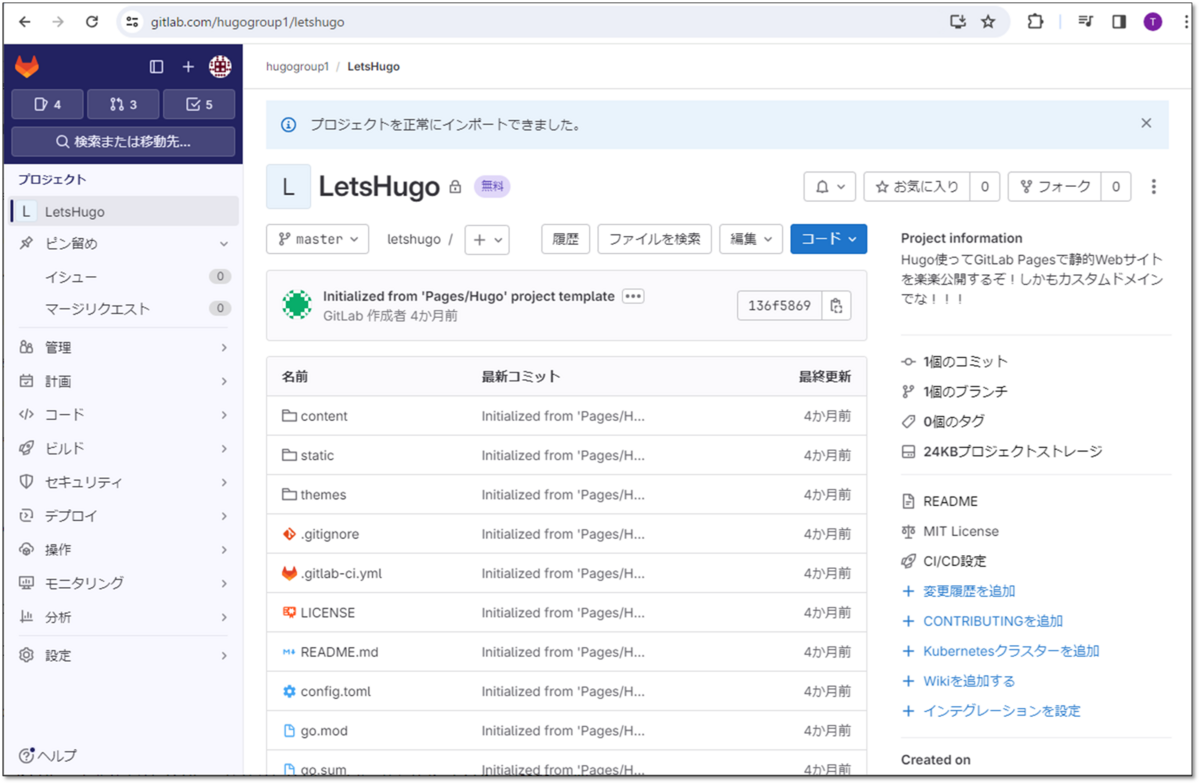Click the フォーク fork button
1200x784 pixels.
1055,186
